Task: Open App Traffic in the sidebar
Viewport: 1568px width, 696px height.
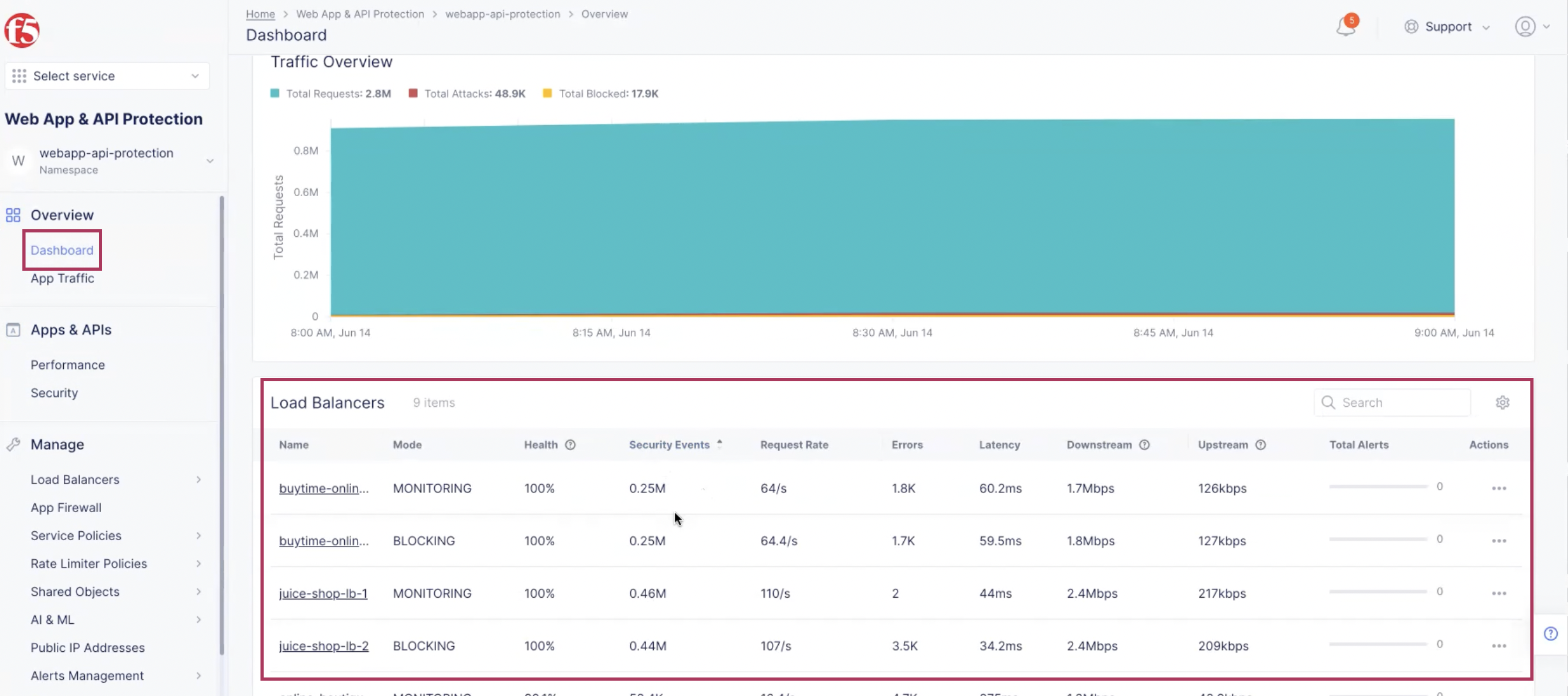Action: [63, 278]
